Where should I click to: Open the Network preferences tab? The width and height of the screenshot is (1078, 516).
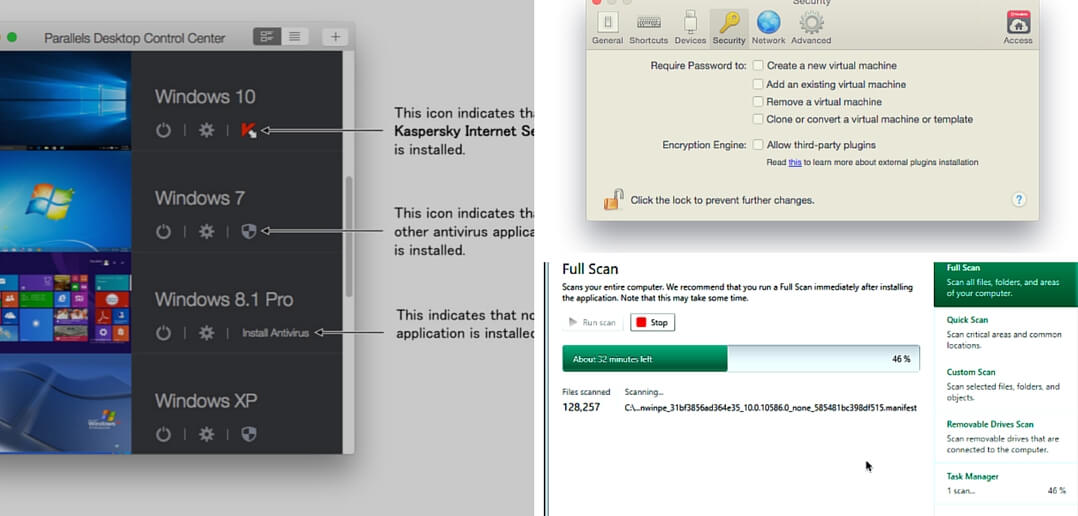click(769, 28)
